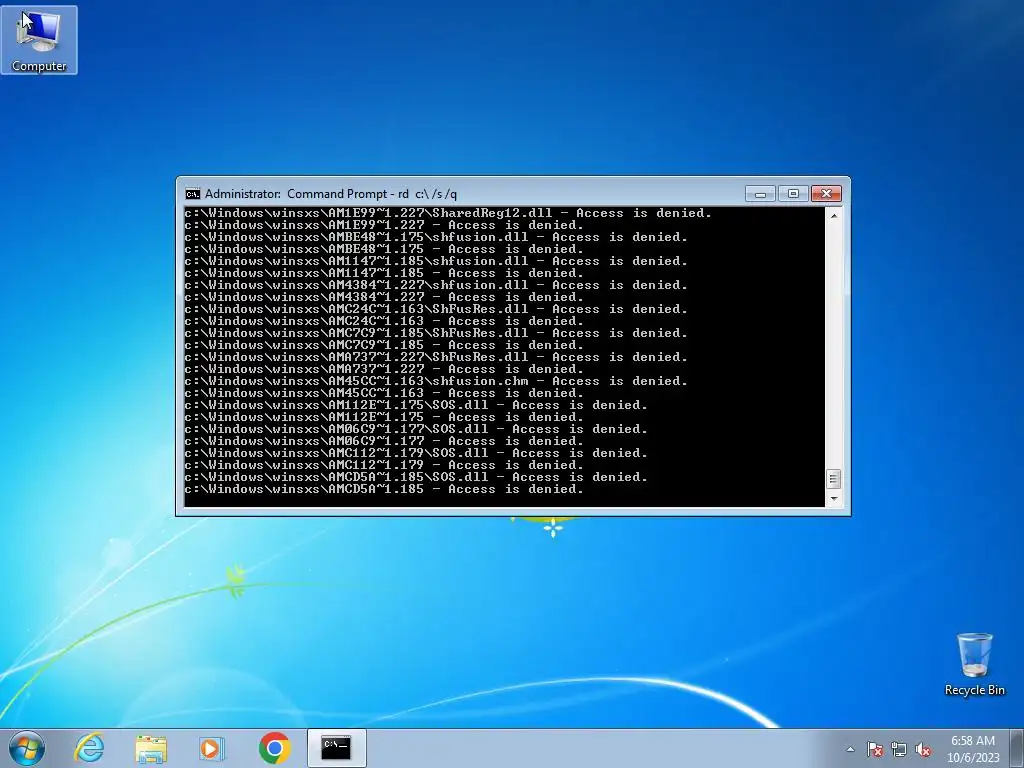Click the line containing SharedReg12.dll
Image resolution: width=1024 pixels, height=768 pixels.
[447, 213]
